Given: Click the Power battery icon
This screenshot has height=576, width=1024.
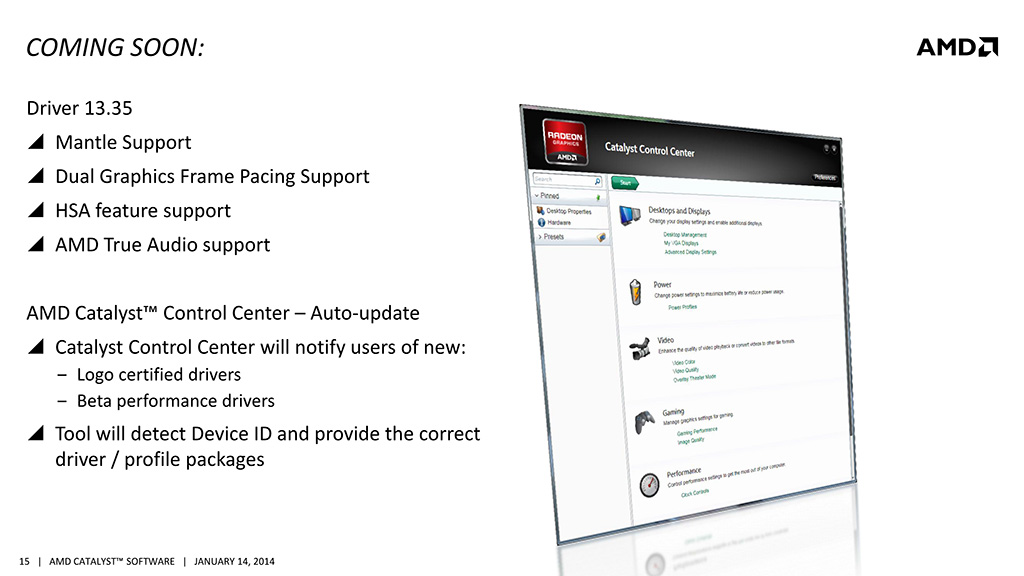Looking at the screenshot, I should (635, 292).
